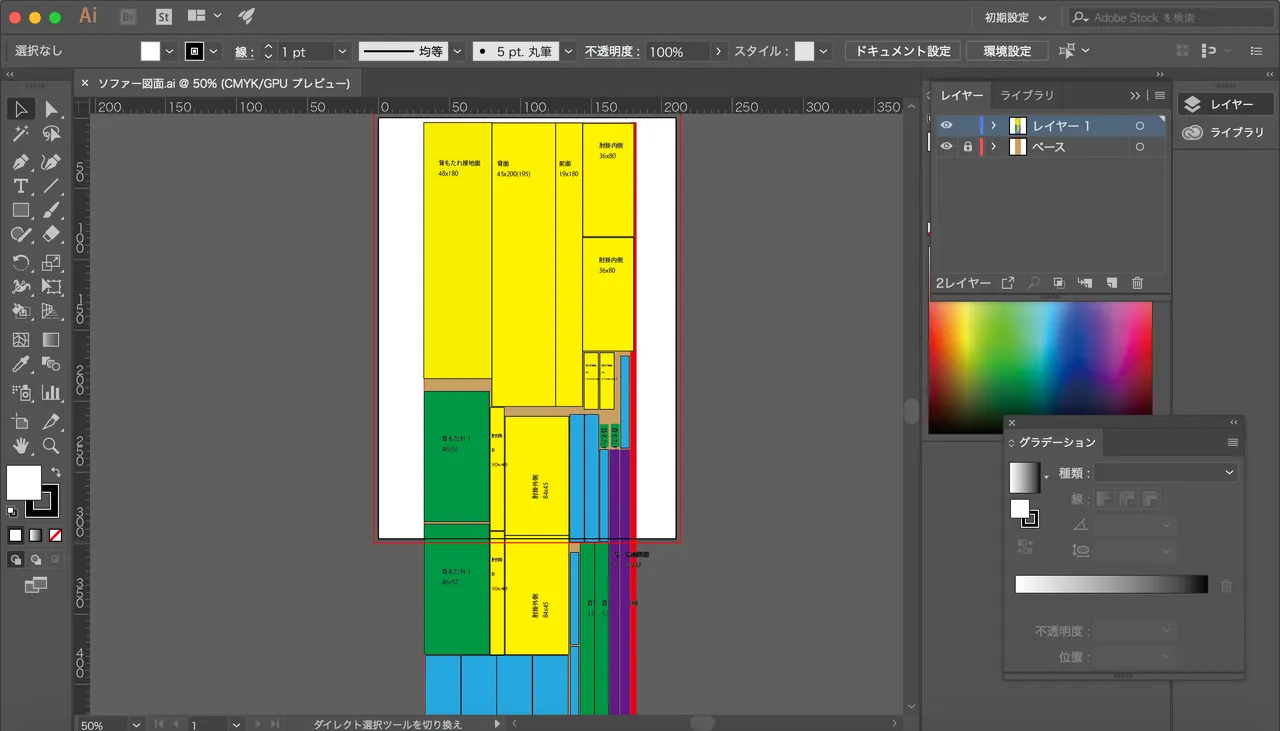Select the Free Transform tool
The height and width of the screenshot is (731, 1280).
click(51, 287)
